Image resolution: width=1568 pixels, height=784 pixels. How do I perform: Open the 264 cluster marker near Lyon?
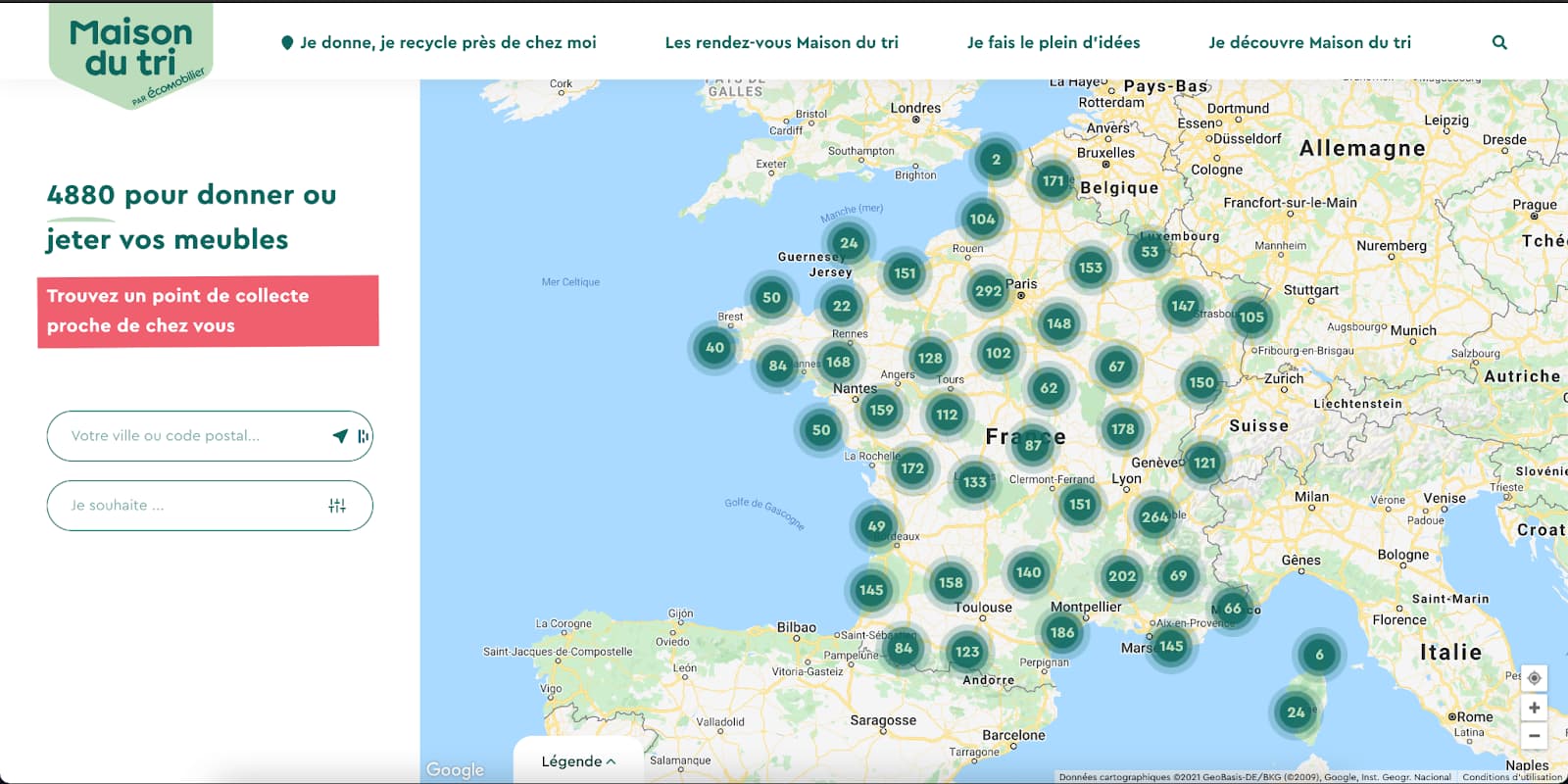click(1154, 517)
